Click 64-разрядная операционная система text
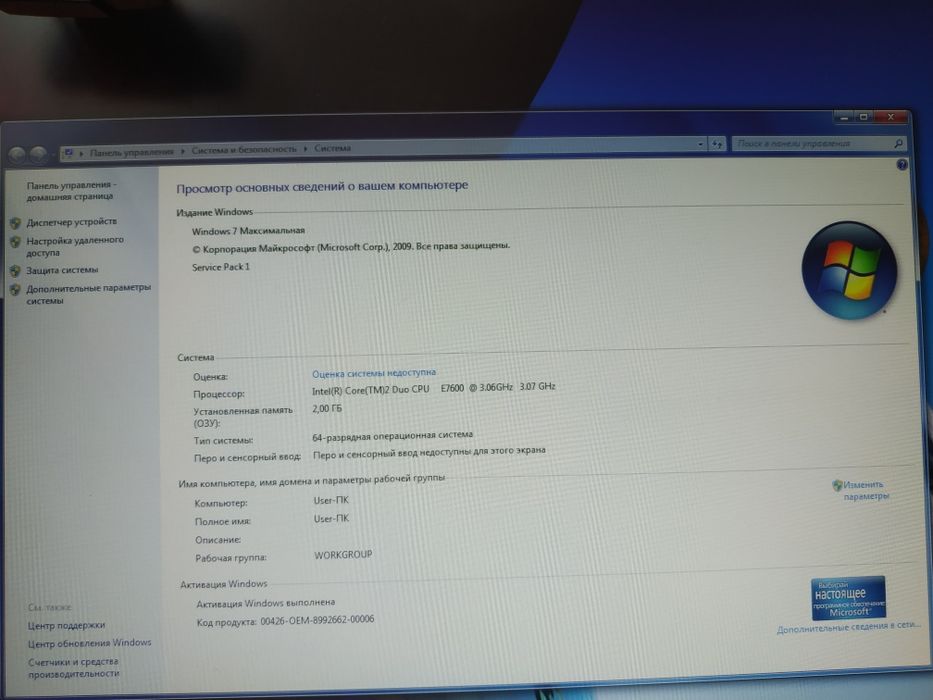The height and width of the screenshot is (700, 933). (393, 436)
